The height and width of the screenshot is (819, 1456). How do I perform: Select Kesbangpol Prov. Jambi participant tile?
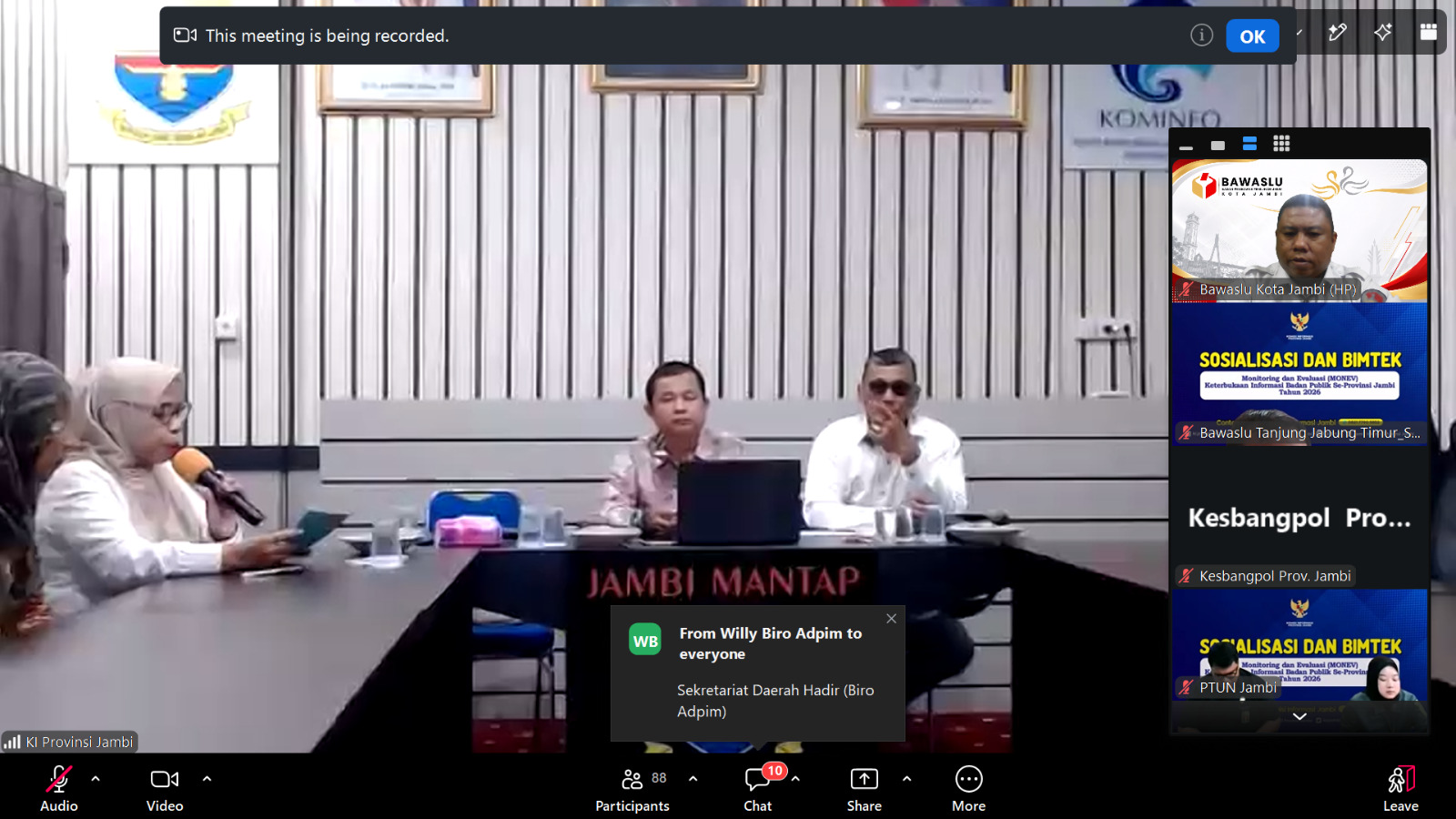tap(1299, 517)
